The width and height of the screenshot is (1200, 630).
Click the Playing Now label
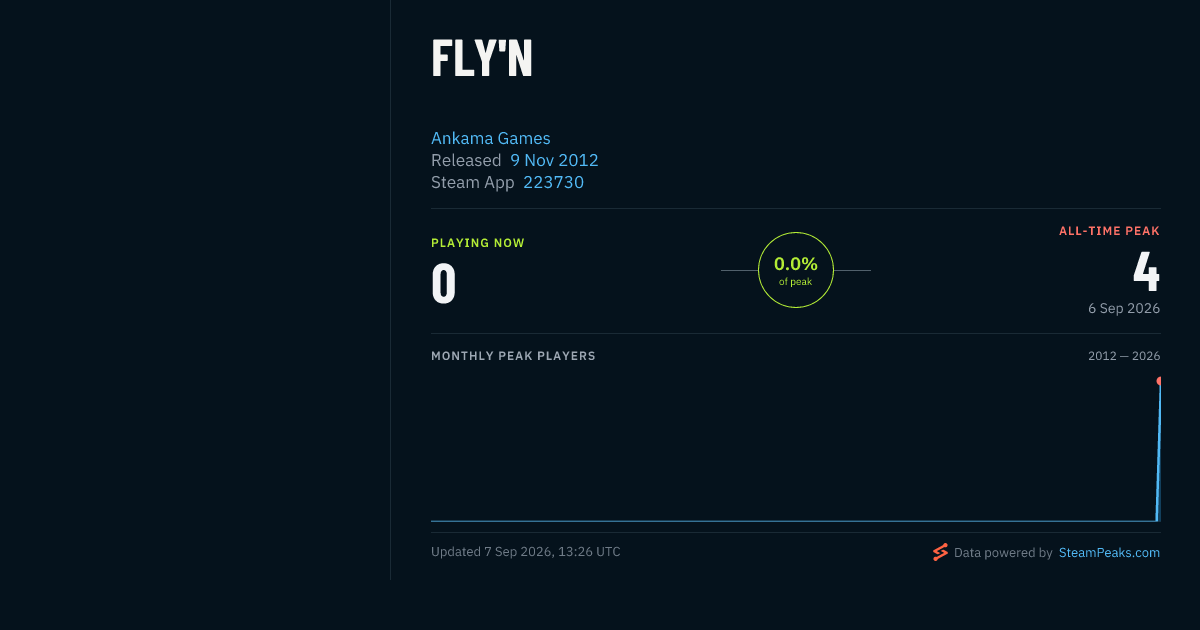478,243
